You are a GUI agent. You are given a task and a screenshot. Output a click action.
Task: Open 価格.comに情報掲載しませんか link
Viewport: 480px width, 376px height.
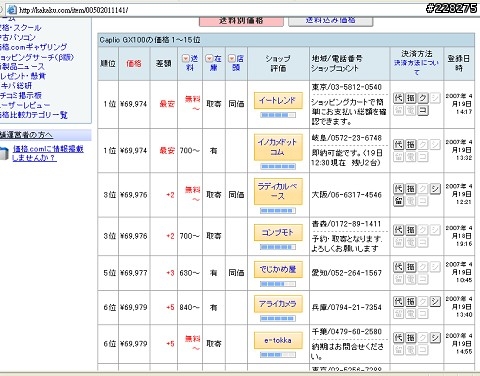[48, 153]
